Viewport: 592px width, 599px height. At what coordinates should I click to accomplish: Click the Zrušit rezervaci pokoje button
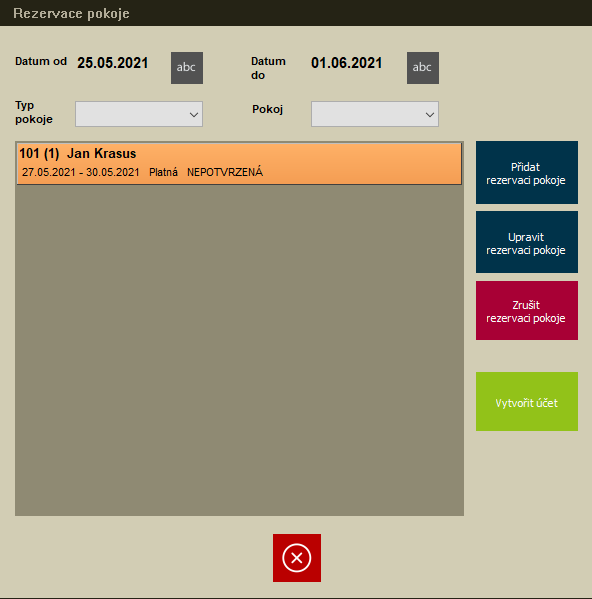click(x=527, y=311)
